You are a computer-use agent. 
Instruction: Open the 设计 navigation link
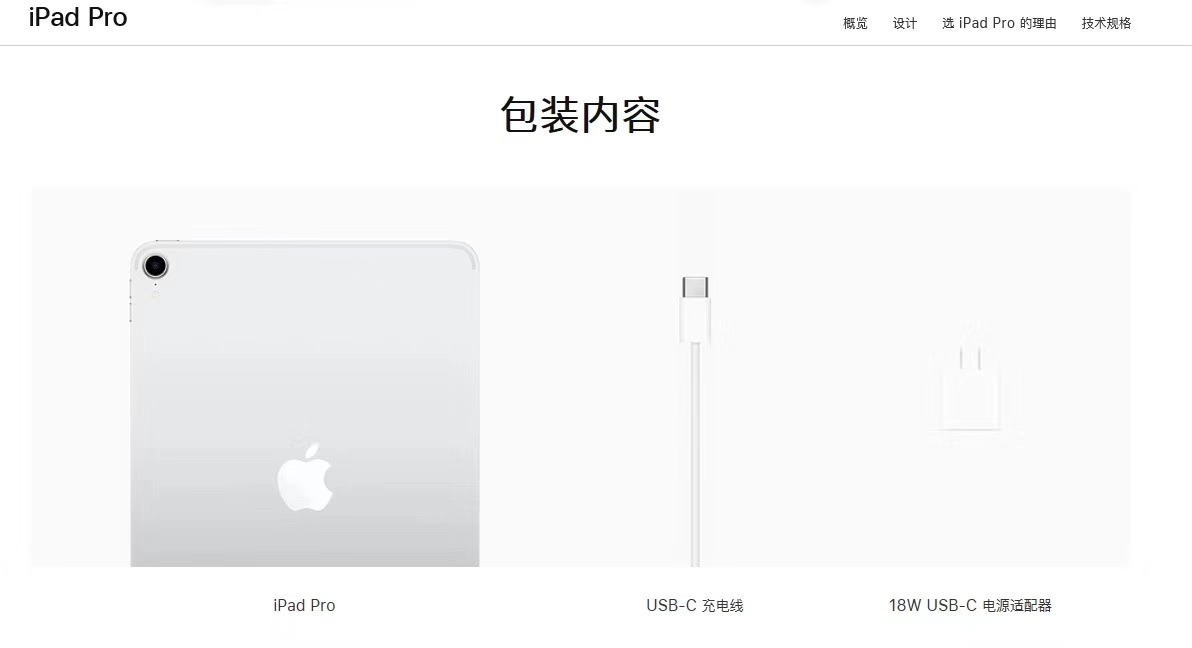coord(904,24)
